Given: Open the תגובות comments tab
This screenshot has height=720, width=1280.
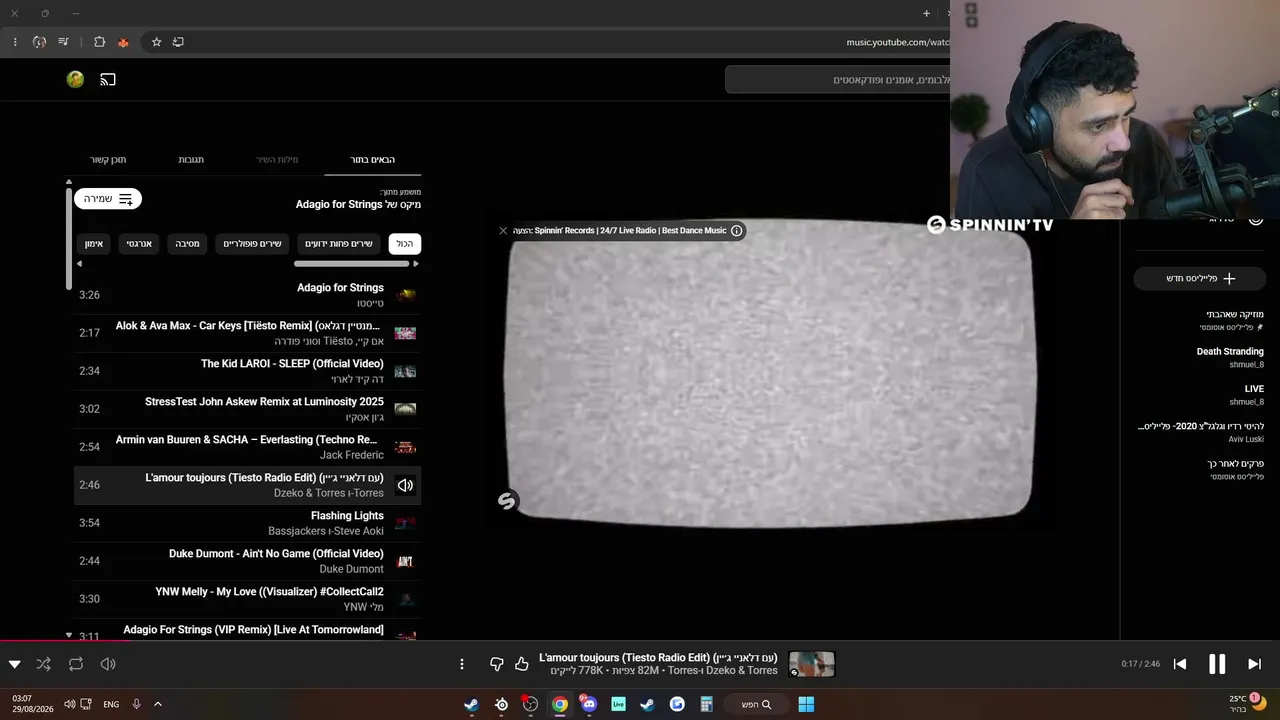Looking at the screenshot, I should 191,160.
